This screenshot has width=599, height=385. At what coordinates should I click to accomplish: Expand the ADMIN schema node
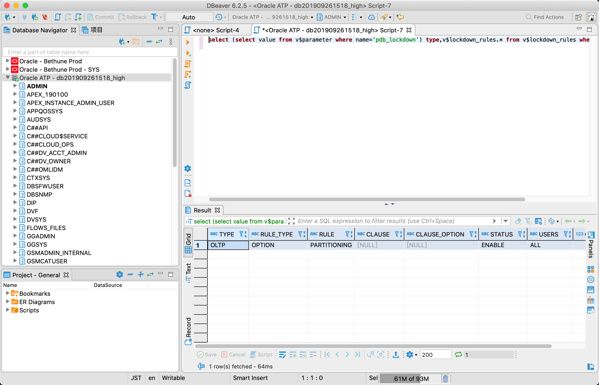click(x=15, y=86)
